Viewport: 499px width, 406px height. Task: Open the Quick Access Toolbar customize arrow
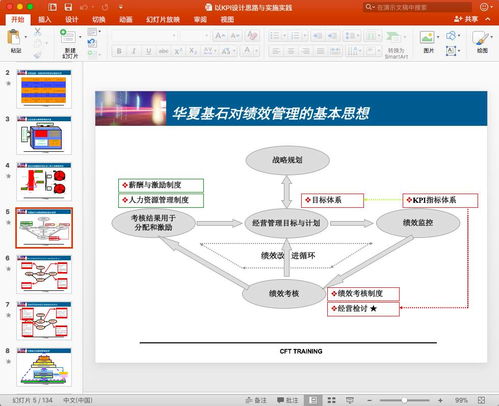click(121, 7)
